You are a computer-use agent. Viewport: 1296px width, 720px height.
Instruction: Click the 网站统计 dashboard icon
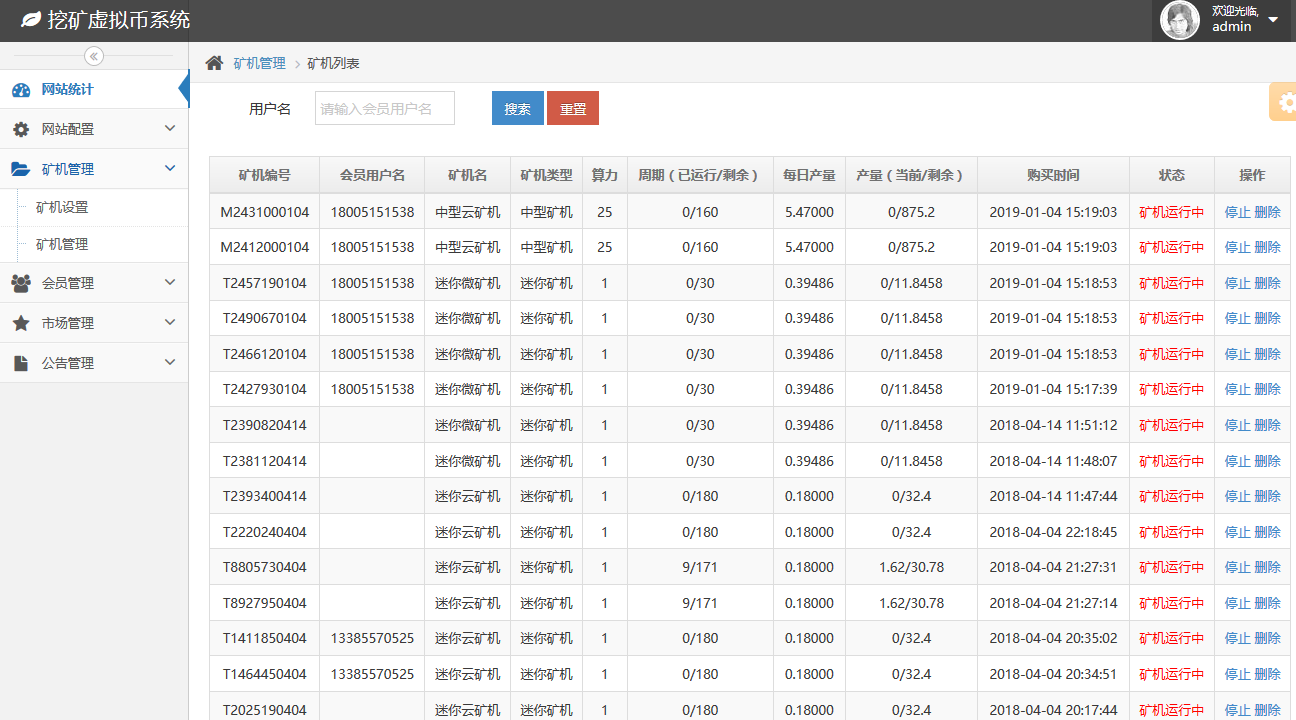coord(21,90)
